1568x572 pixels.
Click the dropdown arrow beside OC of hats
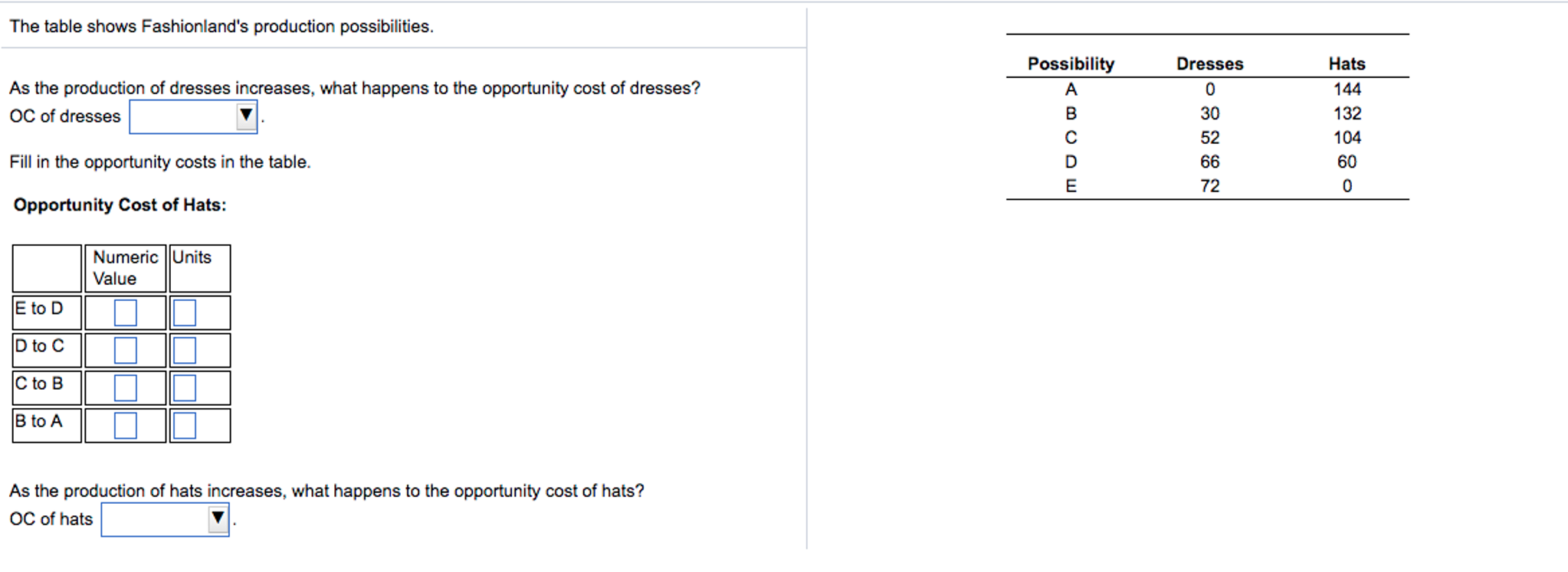click(x=217, y=518)
